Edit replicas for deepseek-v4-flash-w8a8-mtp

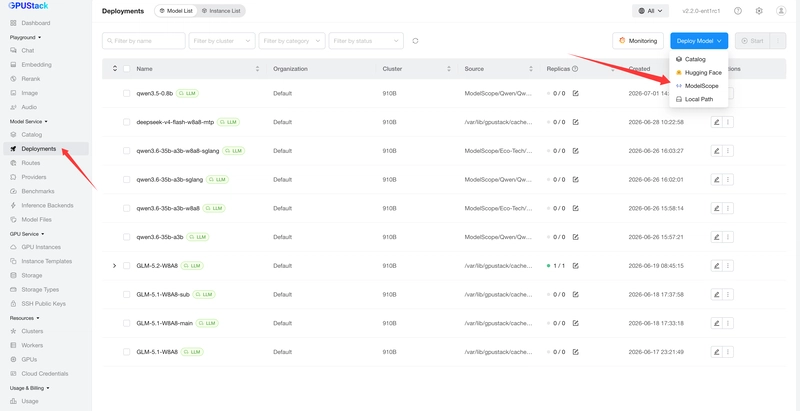pos(576,122)
